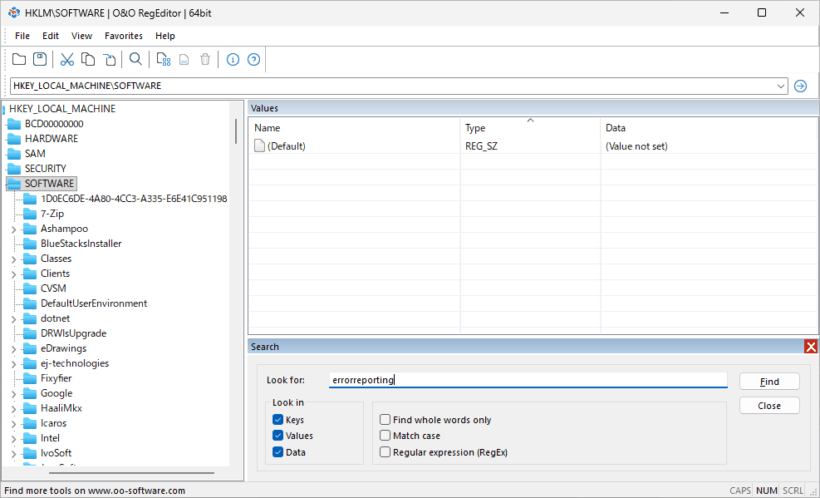Click the 7-Zip folder icon
Screen dimensions: 820x498
click(x=30, y=213)
